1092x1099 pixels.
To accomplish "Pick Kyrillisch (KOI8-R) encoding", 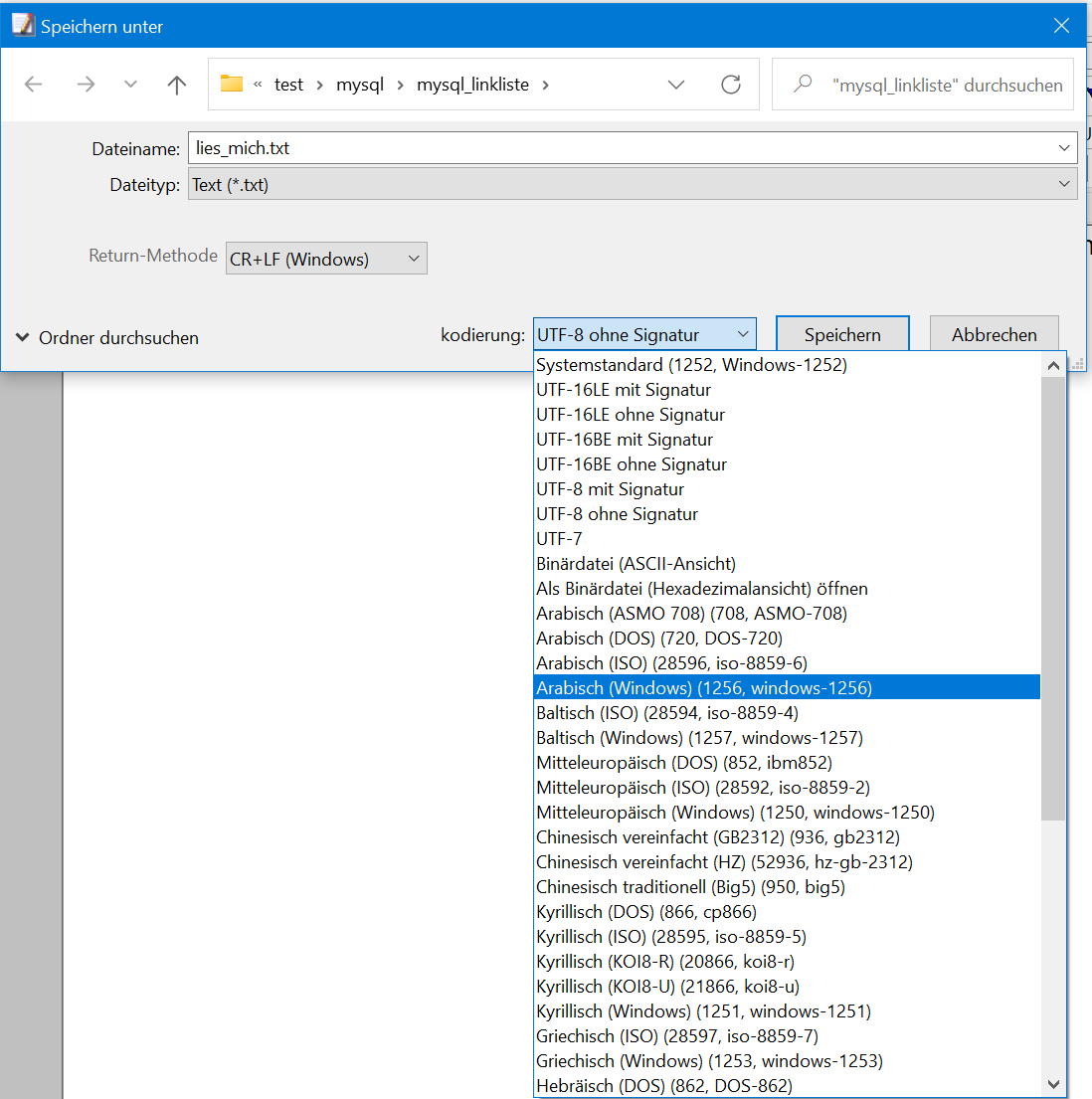I will pos(664,962).
